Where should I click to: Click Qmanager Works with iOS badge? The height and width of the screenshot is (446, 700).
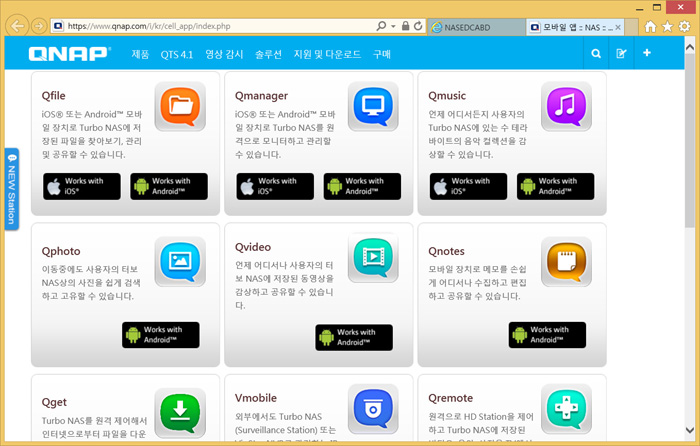[x=275, y=186]
